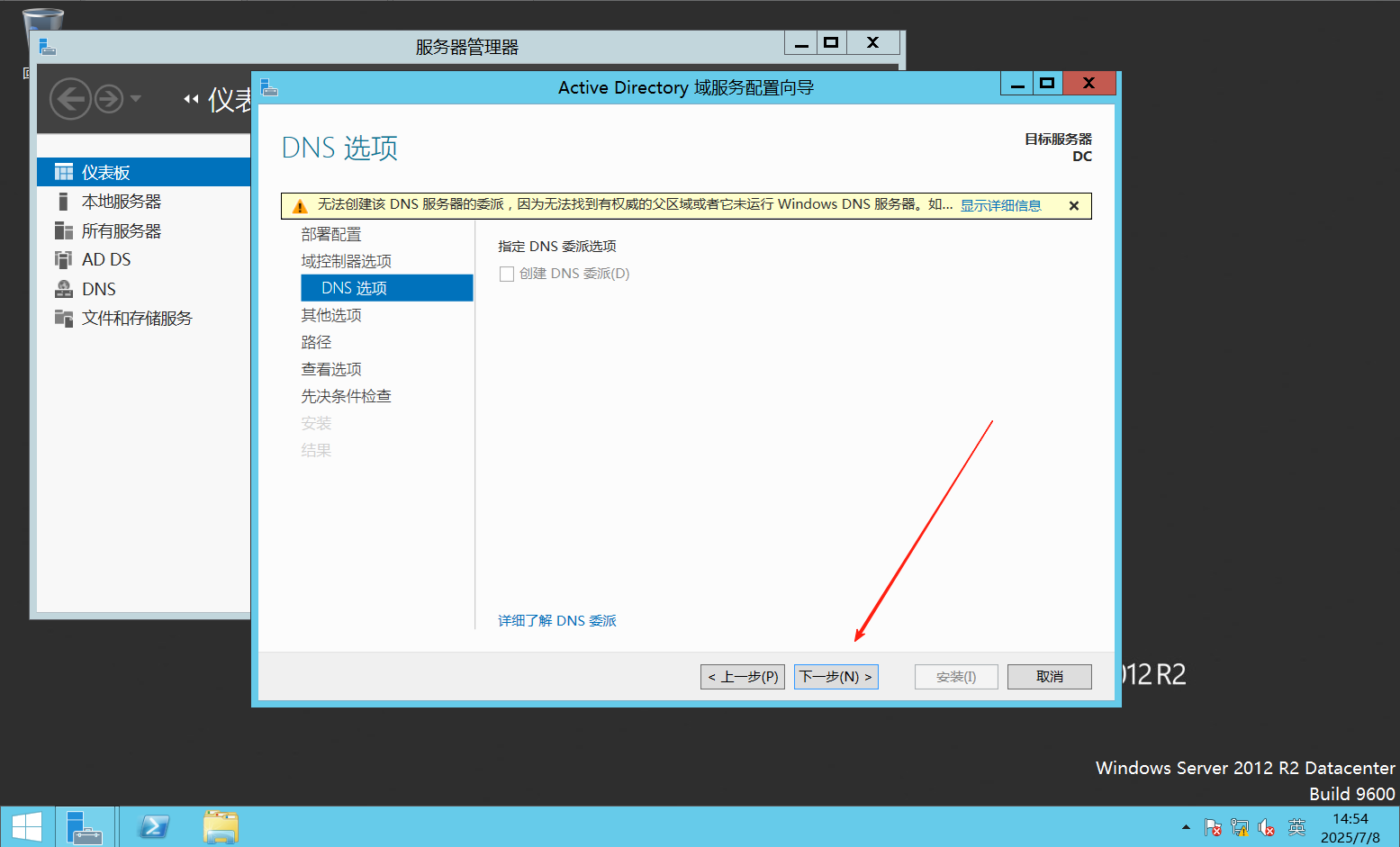Go to 部署配置 wizard step
Screen dimensions: 1400x847
pos(331,234)
